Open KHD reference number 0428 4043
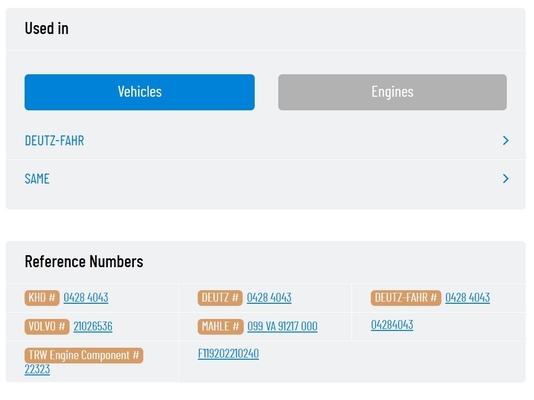 tap(86, 298)
